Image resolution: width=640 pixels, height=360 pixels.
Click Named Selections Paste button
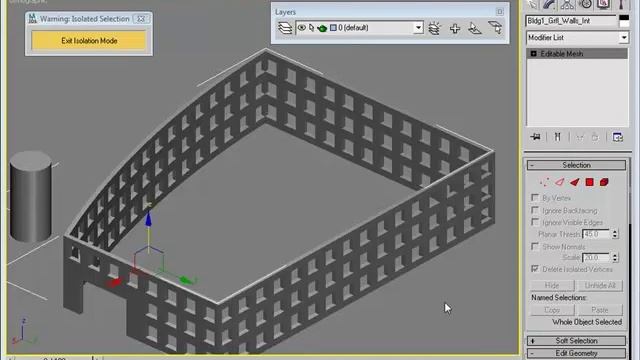(x=600, y=310)
